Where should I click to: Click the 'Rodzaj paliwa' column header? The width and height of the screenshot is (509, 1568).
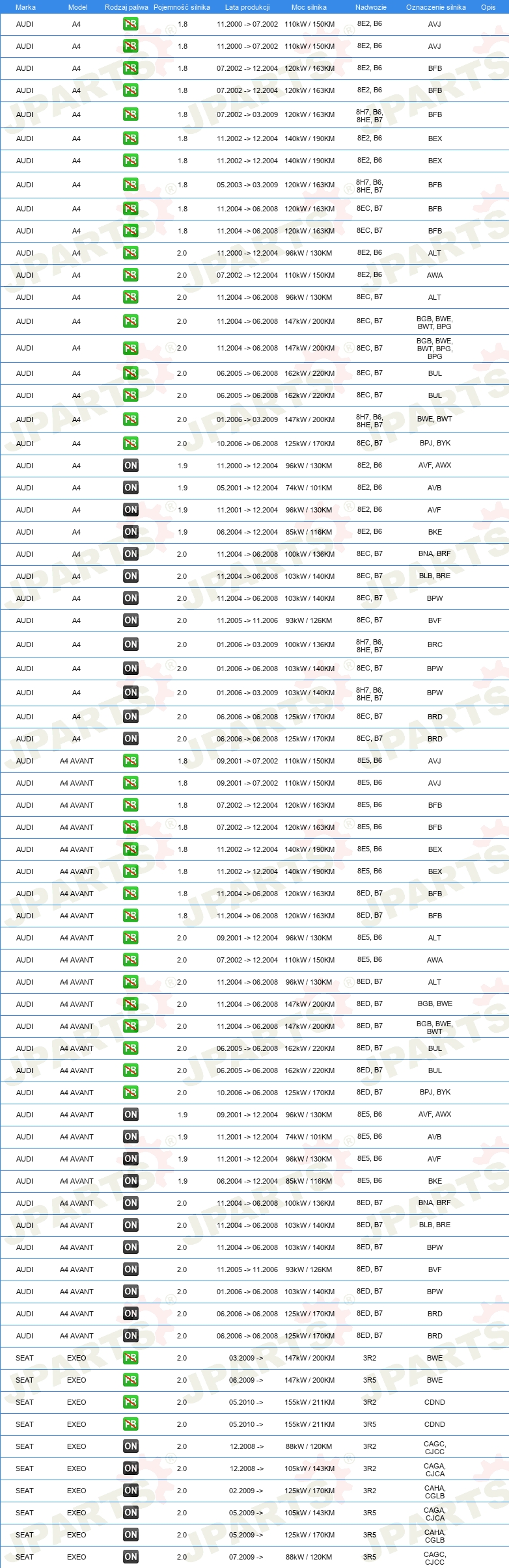pyautogui.click(x=126, y=7)
